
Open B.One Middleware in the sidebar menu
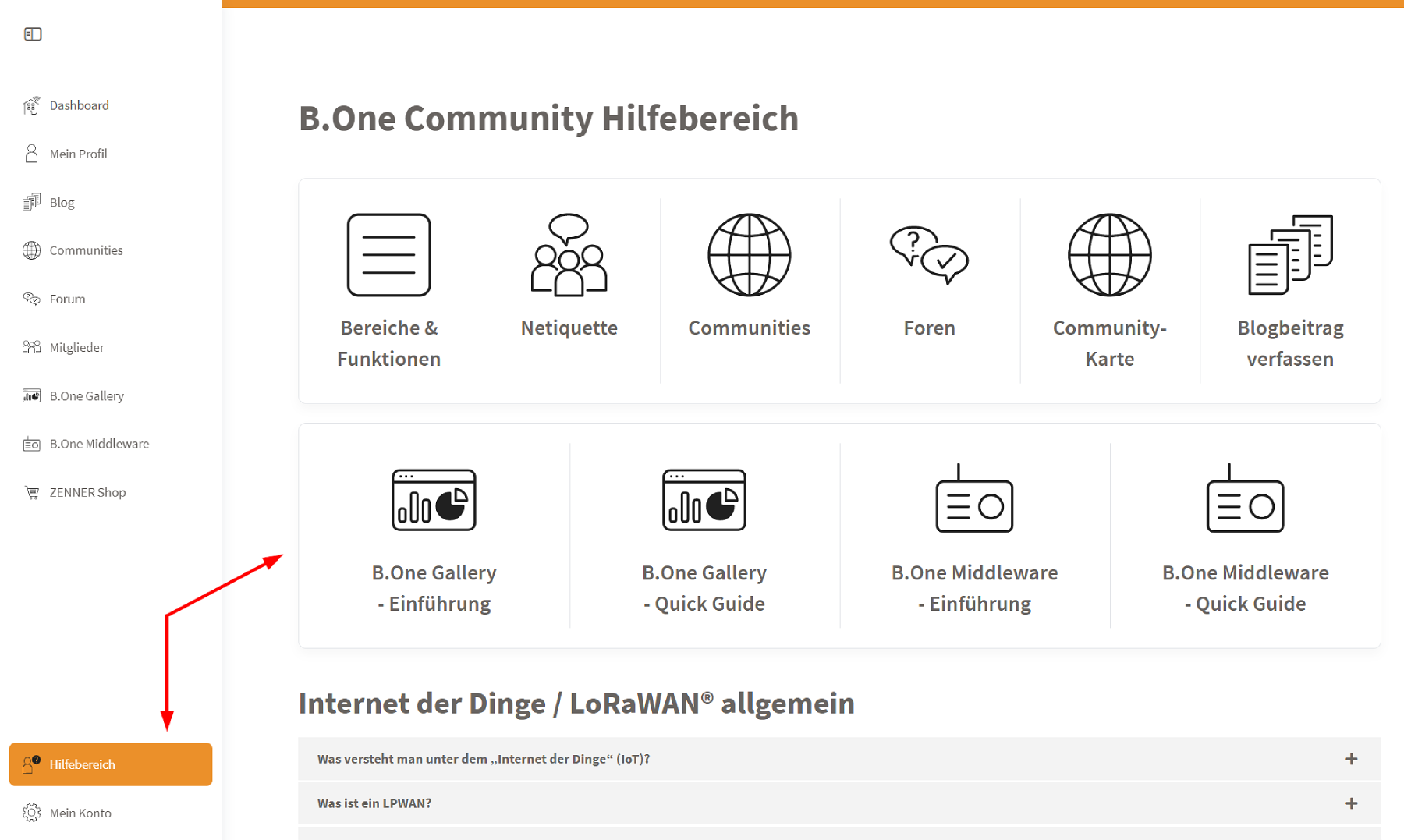[100, 444]
